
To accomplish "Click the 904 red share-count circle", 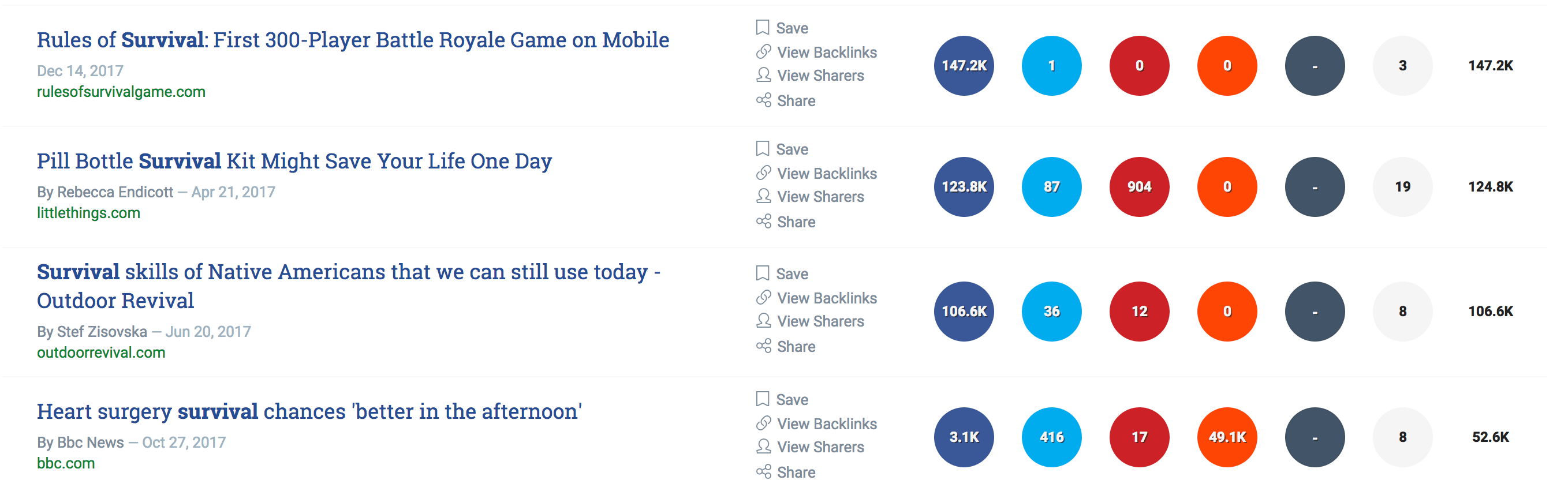I will pos(1139,187).
